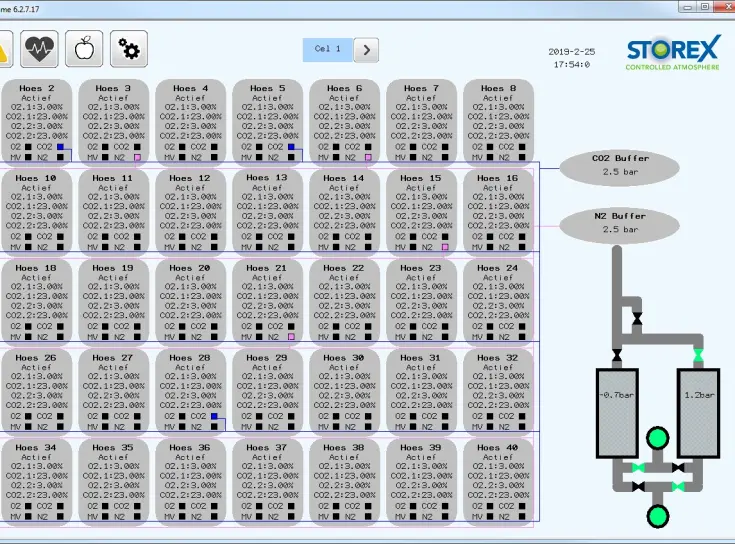Viewport: 735px width, 544px height.
Task: Click the lower green pump circle
Action: 657,516
